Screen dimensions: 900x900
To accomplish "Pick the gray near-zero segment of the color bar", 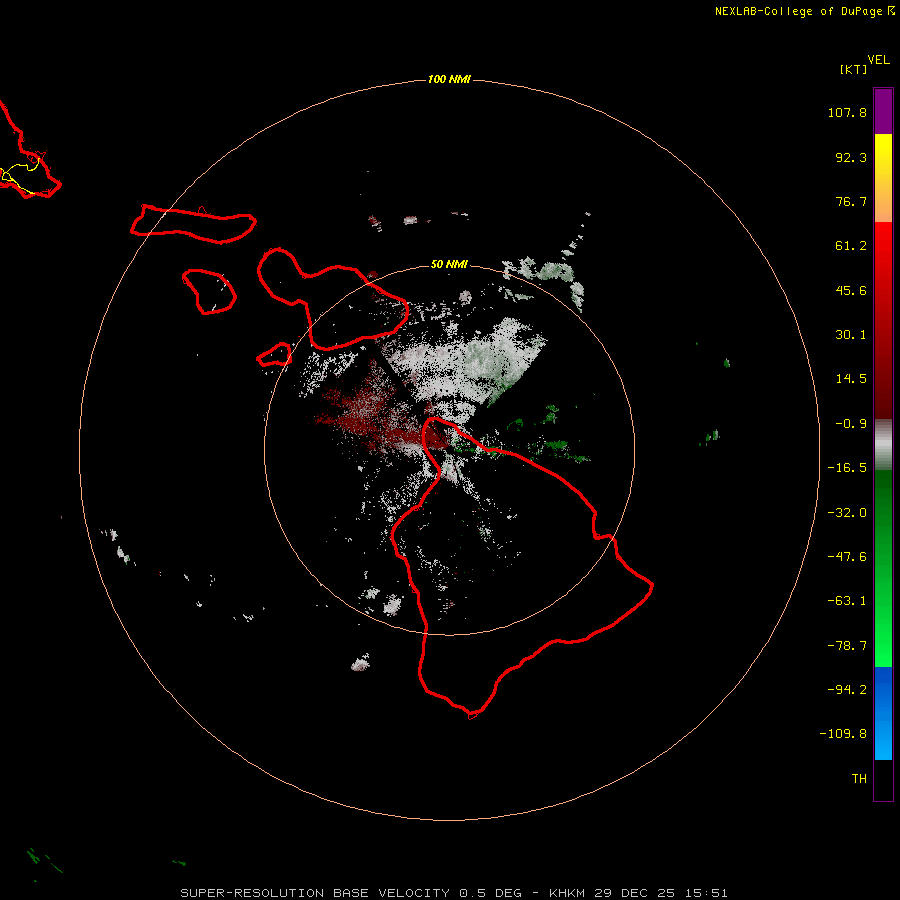I will (x=883, y=445).
